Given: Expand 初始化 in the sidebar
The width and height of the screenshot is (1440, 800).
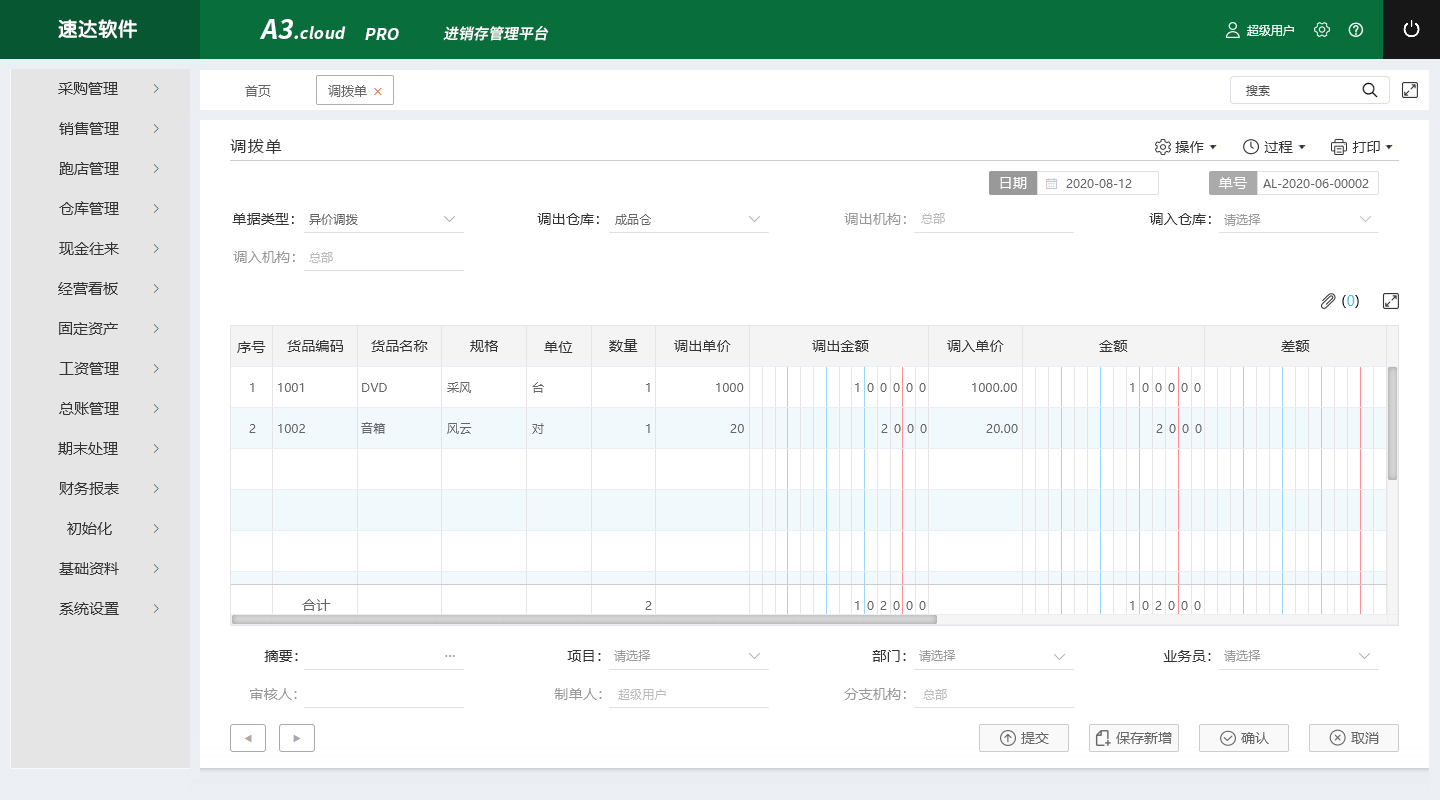Looking at the screenshot, I should pyautogui.click(x=100, y=529).
